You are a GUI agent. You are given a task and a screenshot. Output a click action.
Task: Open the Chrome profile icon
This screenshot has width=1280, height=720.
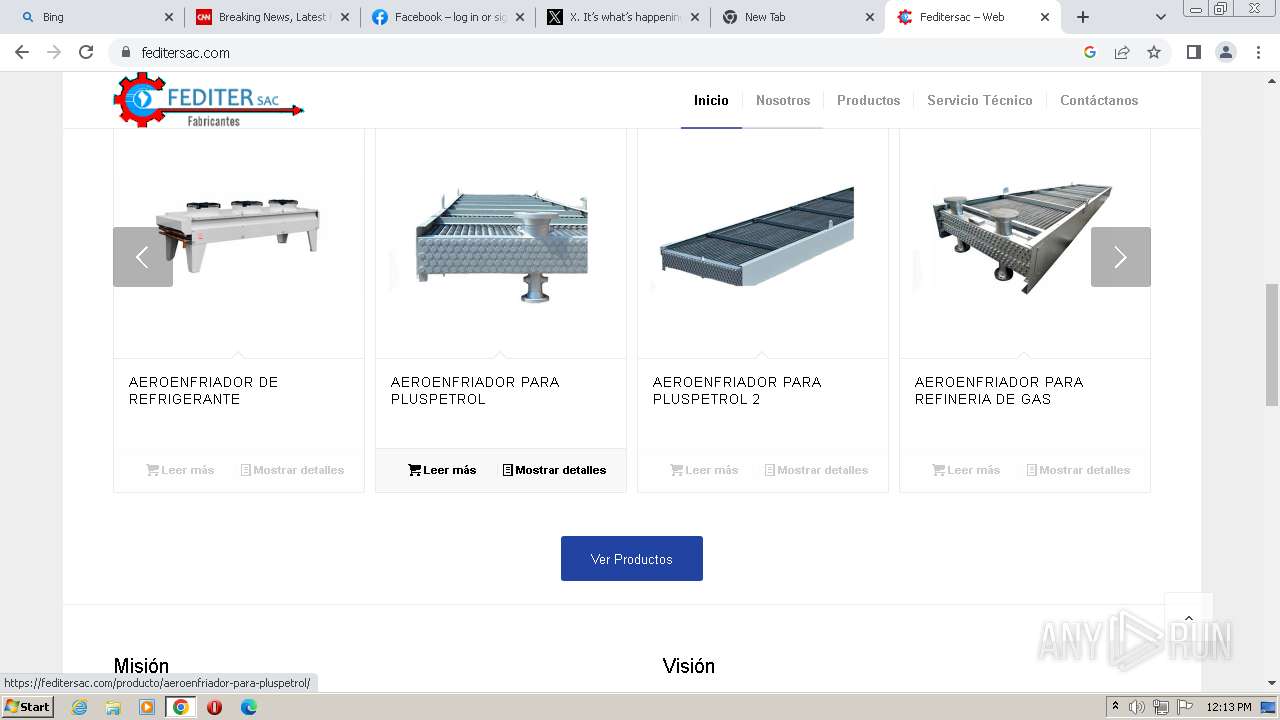1226,52
